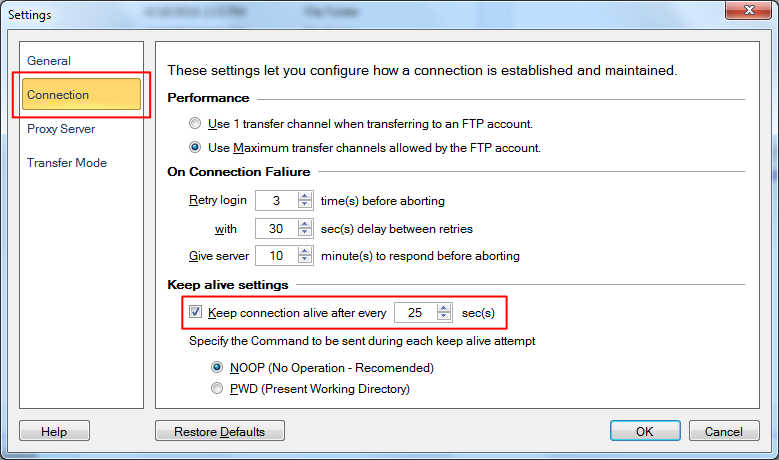Choose the PWD Present Working Directory option
Screen dimensions: 779x460
pos(217,388)
